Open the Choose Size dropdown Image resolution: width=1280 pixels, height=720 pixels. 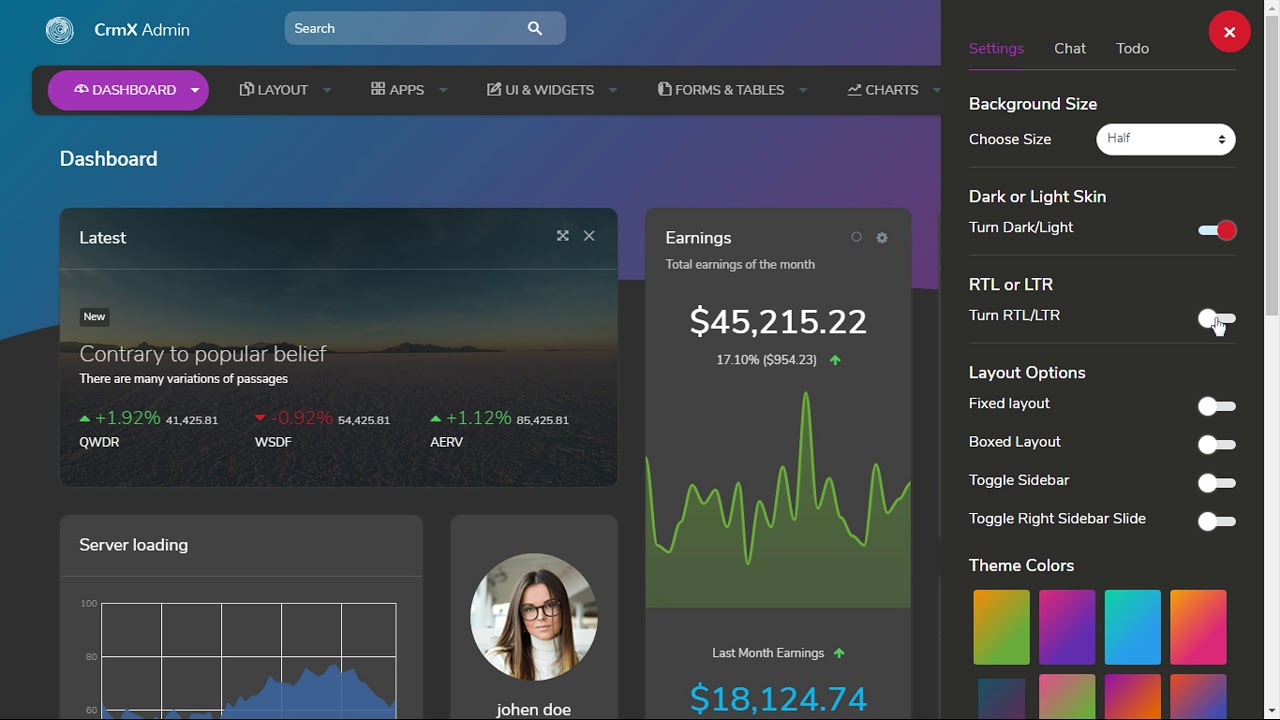1166,139
